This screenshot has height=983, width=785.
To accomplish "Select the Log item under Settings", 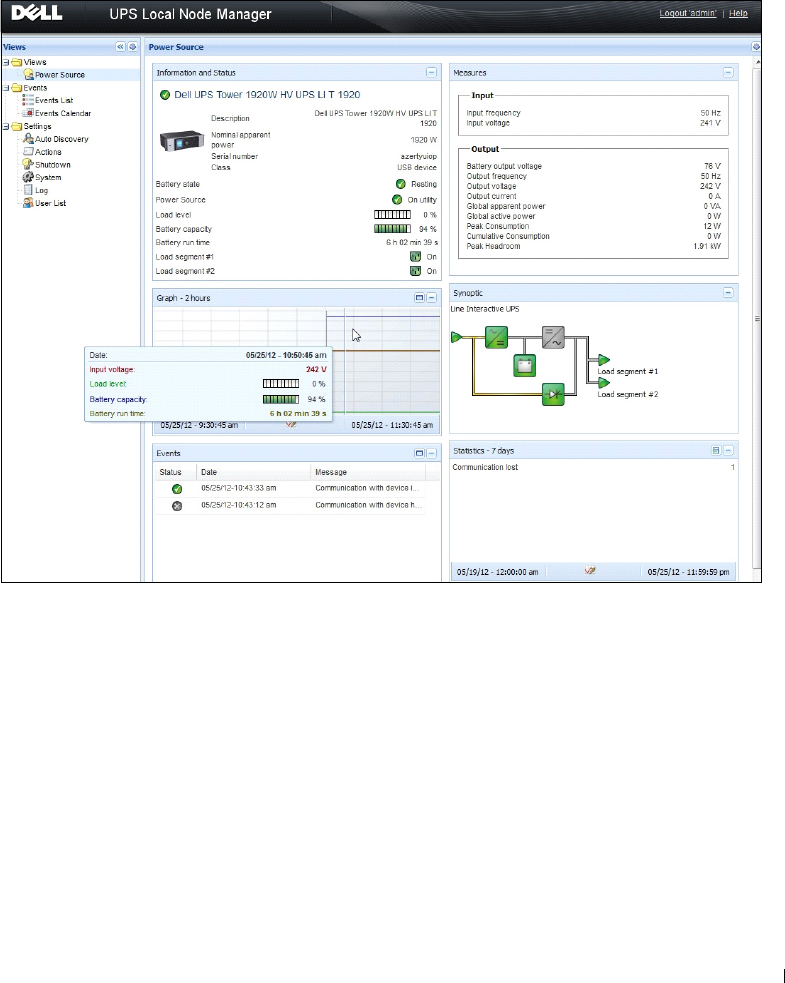I will (41, 190).
